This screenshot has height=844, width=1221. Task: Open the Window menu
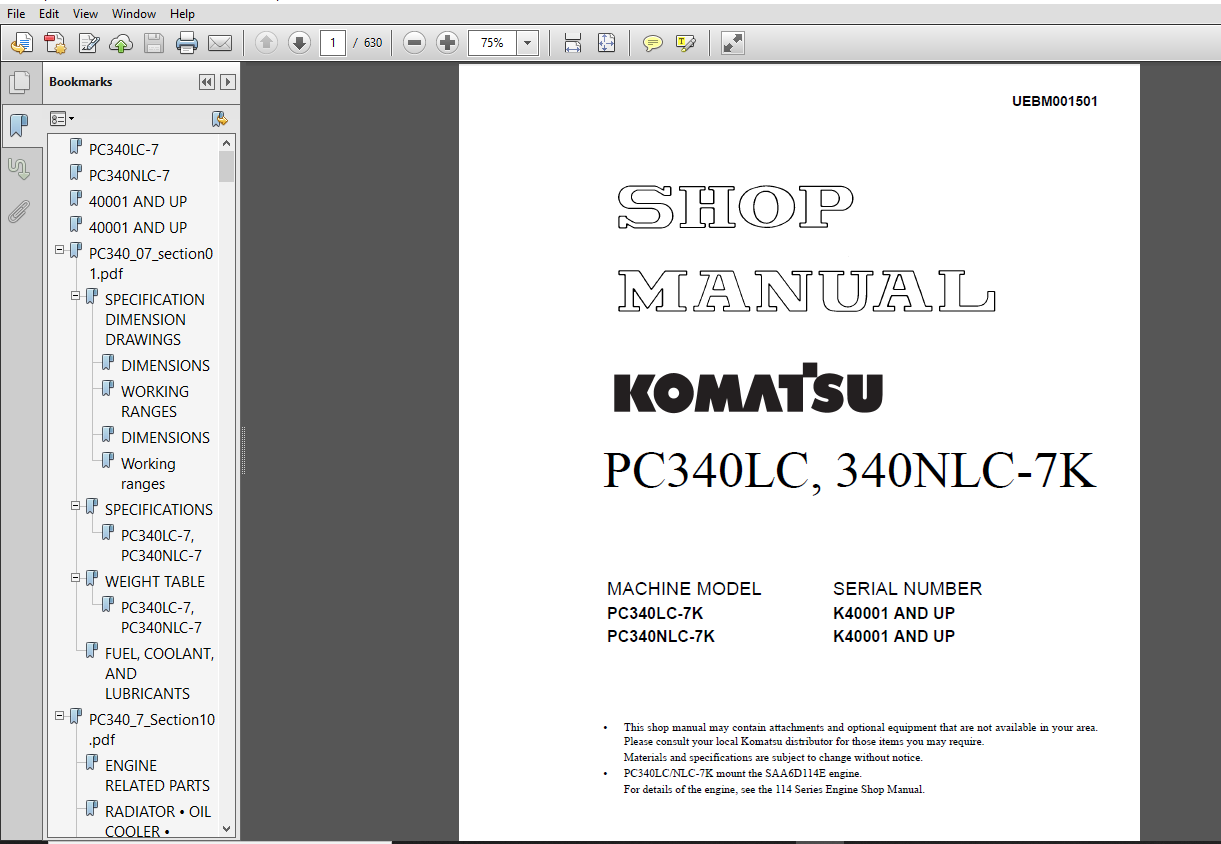point(134,14)
